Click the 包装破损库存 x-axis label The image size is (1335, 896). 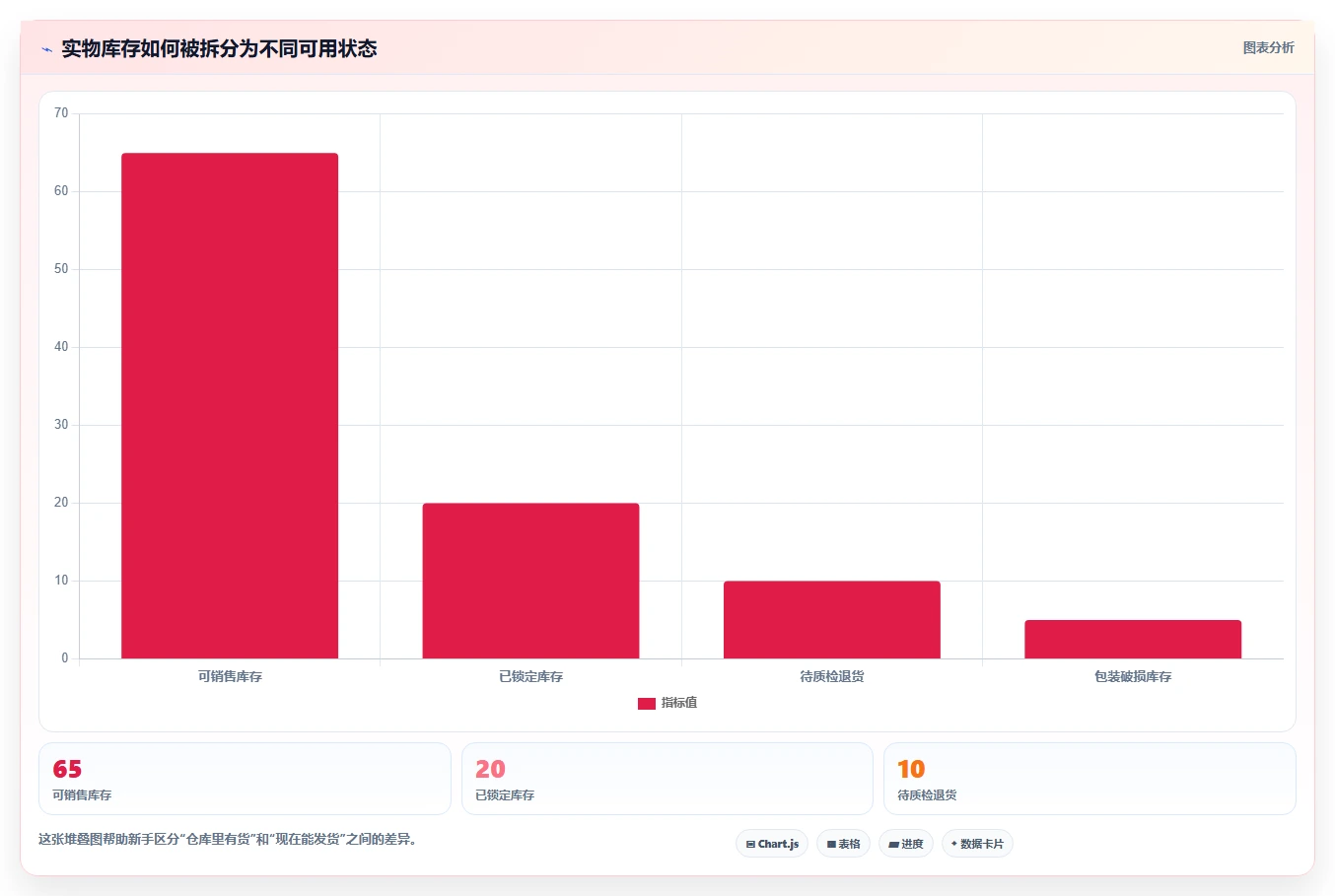pos(1133,676)
